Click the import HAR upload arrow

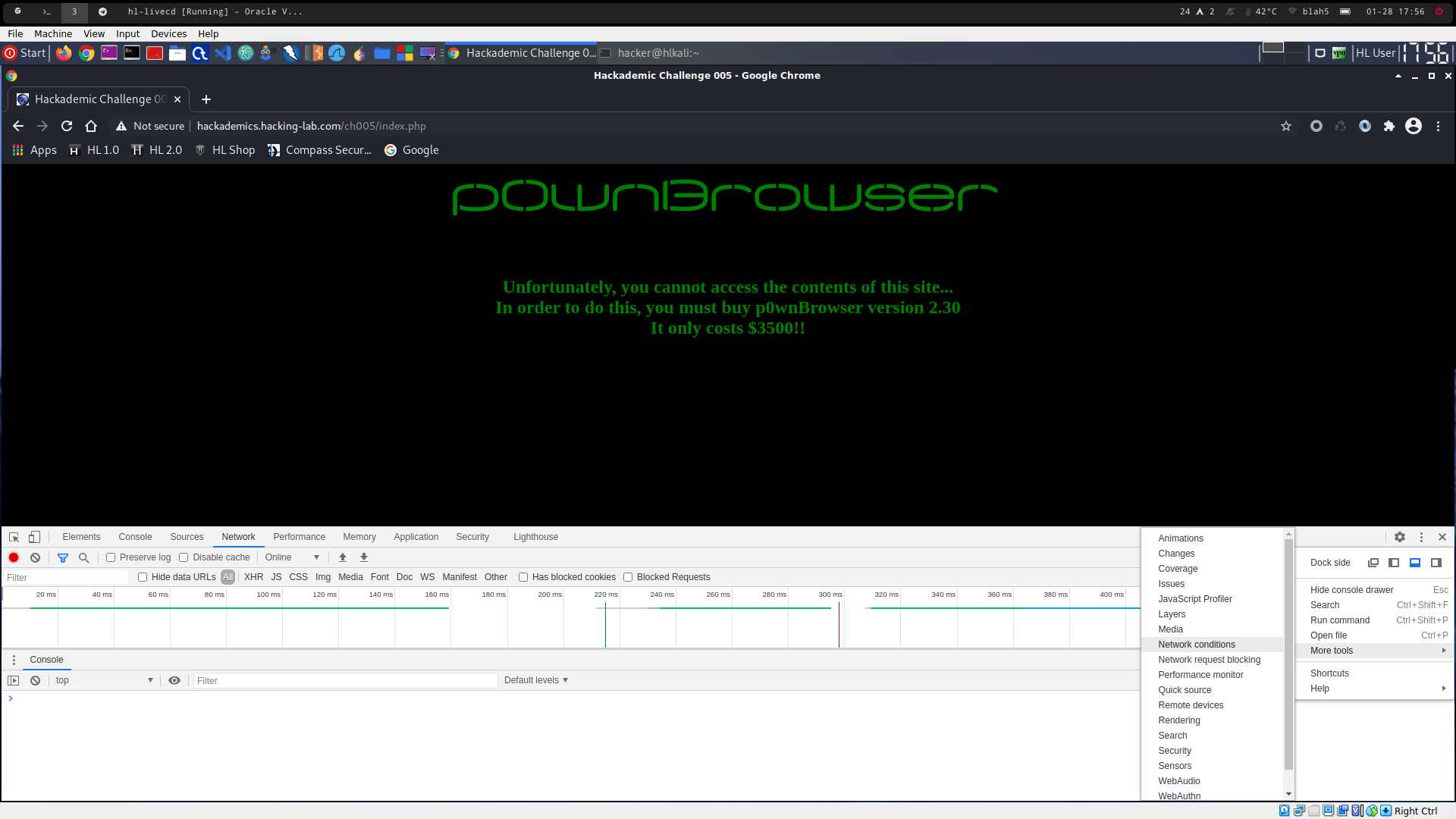[343, 557]
